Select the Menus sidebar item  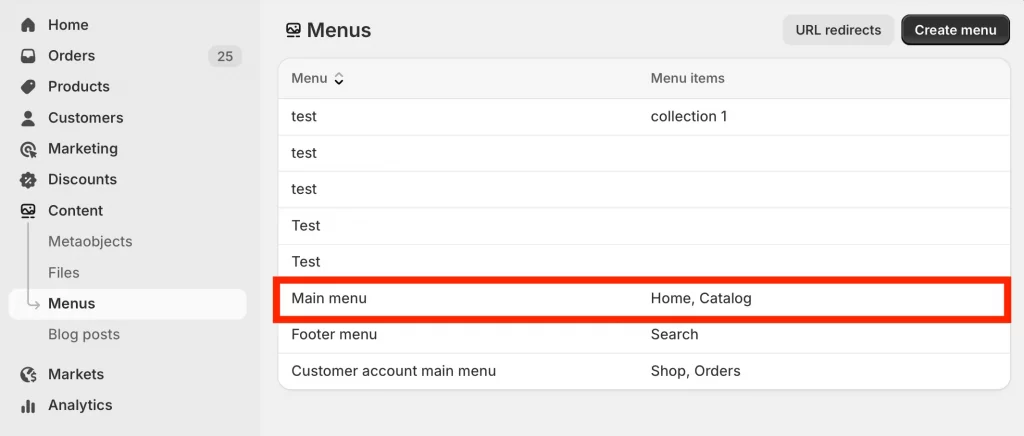pos(72,304)
